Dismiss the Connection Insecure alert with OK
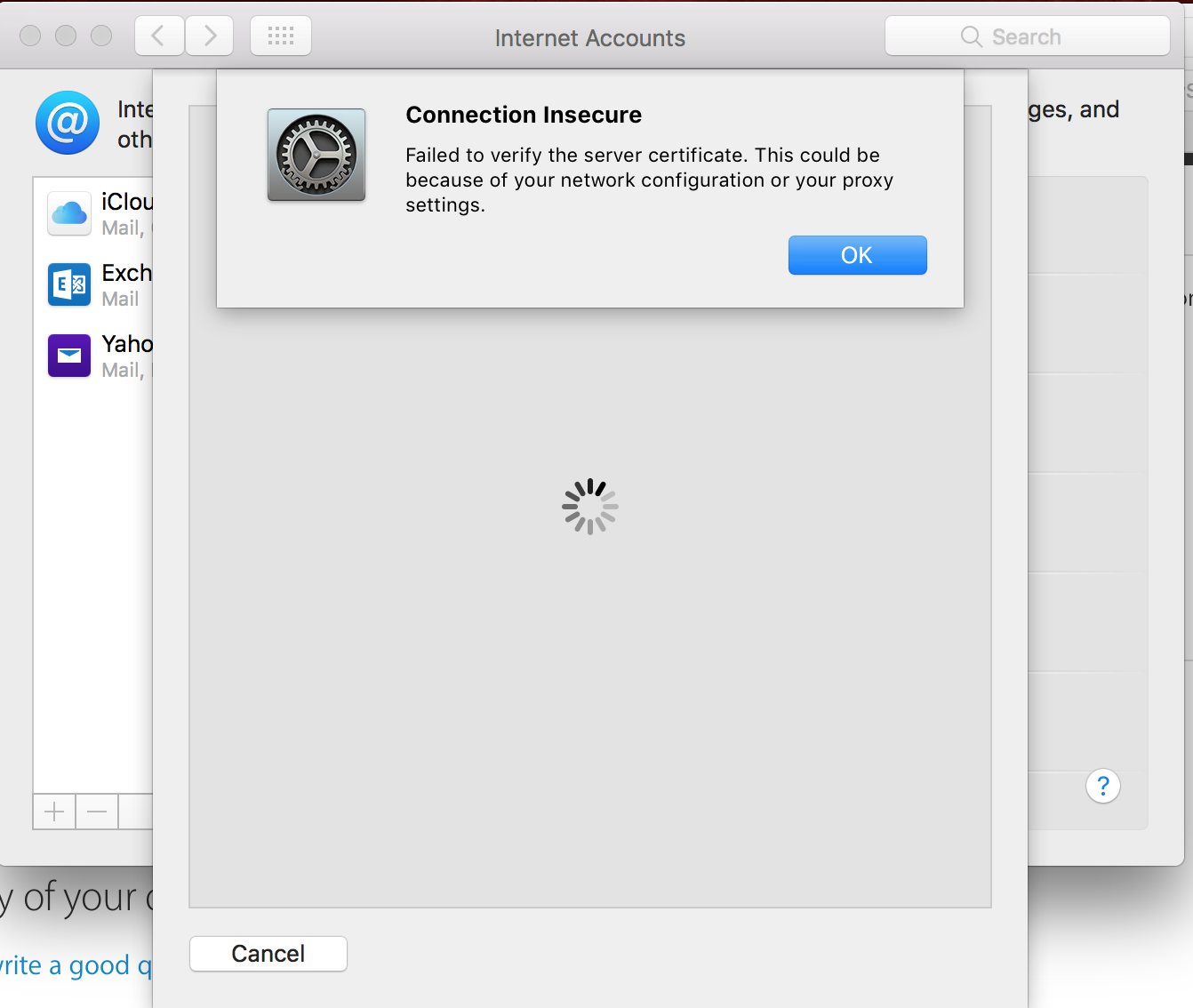 [x=856, y=255]
